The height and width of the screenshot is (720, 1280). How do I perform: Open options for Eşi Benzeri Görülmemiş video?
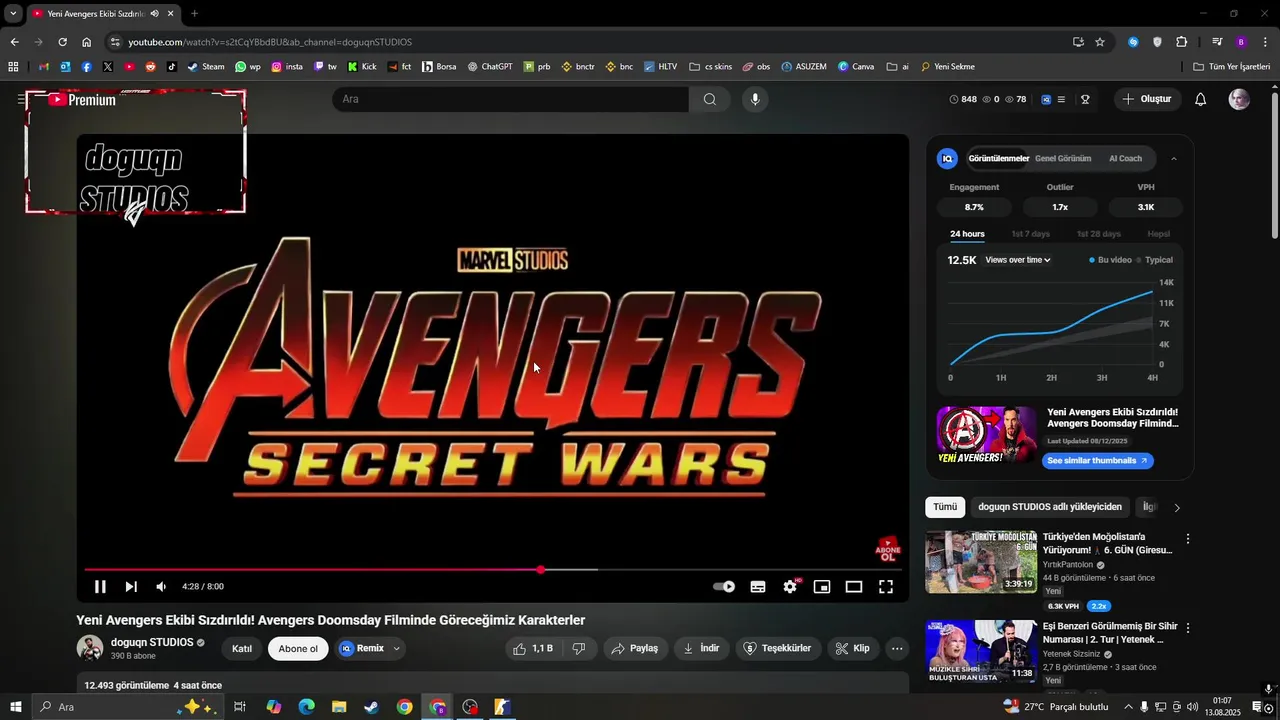click(1188, 628)
